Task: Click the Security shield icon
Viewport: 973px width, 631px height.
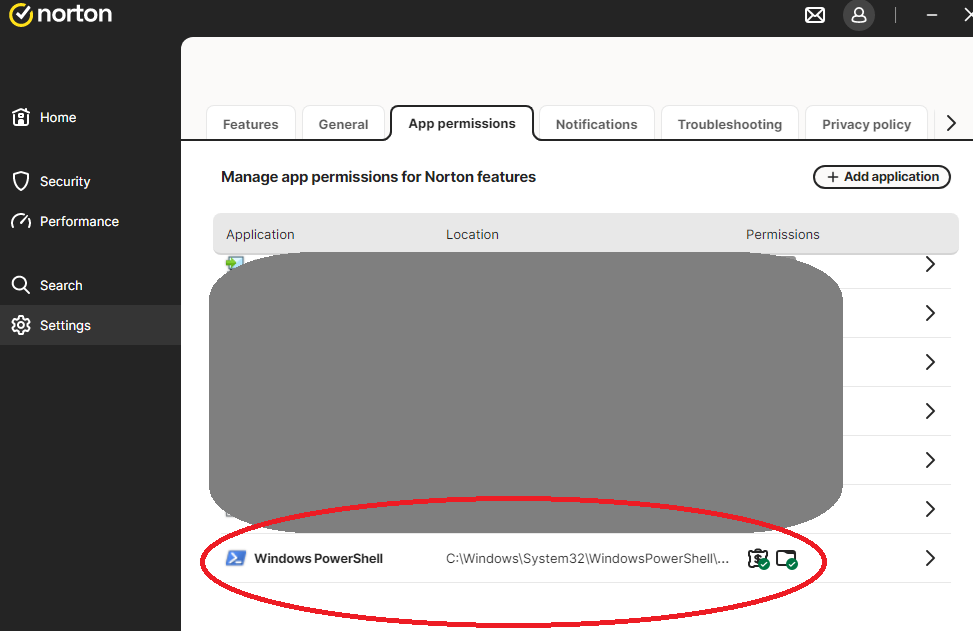Action: coord(21,181)
